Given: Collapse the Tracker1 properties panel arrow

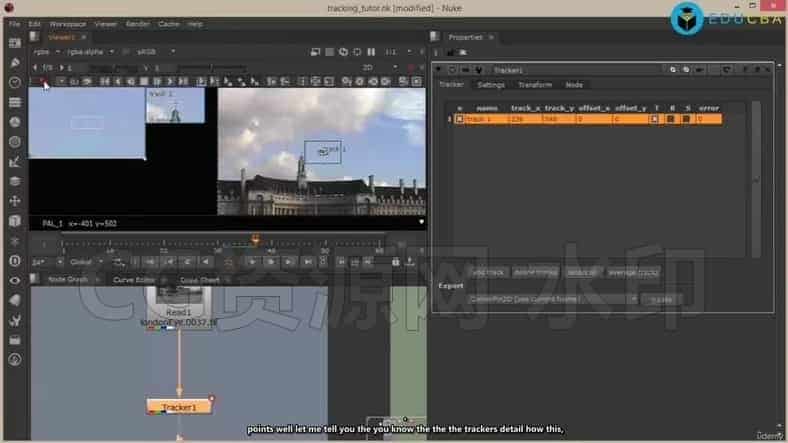Looking at the screenshot, I should point(439,70).
